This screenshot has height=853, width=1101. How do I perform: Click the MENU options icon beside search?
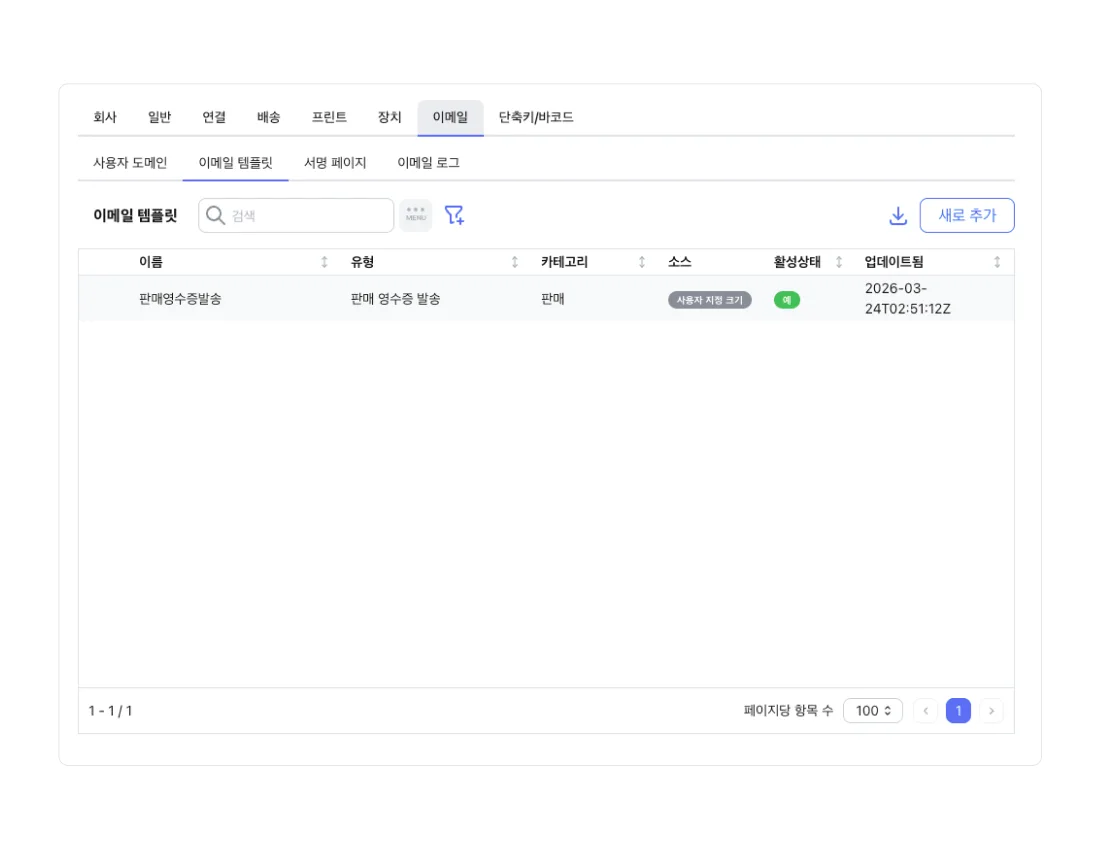click(415, 214)
